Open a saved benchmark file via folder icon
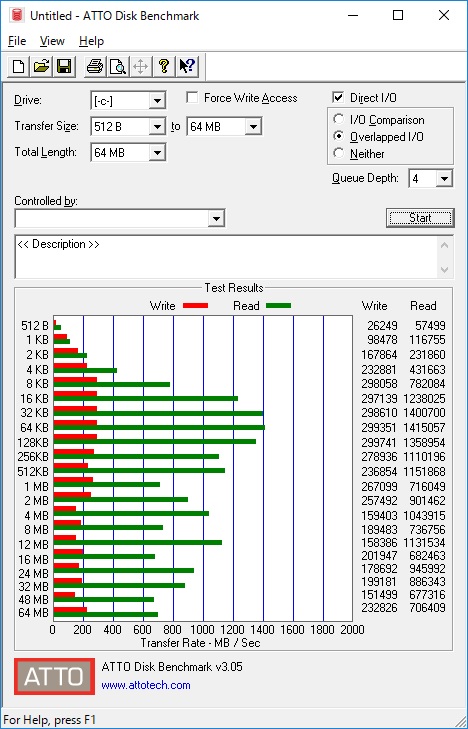468x729 pixels. coord(41,66)
